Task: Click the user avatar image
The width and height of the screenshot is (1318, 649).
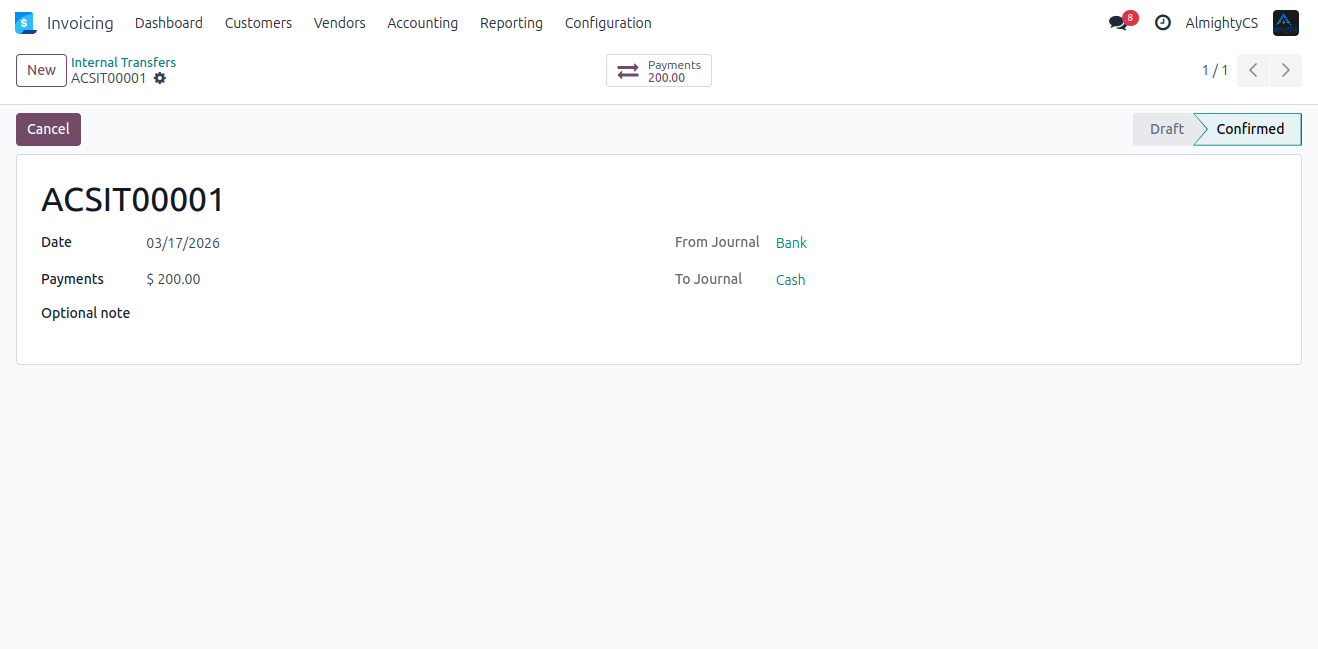Action: [x=1285, y=23]
